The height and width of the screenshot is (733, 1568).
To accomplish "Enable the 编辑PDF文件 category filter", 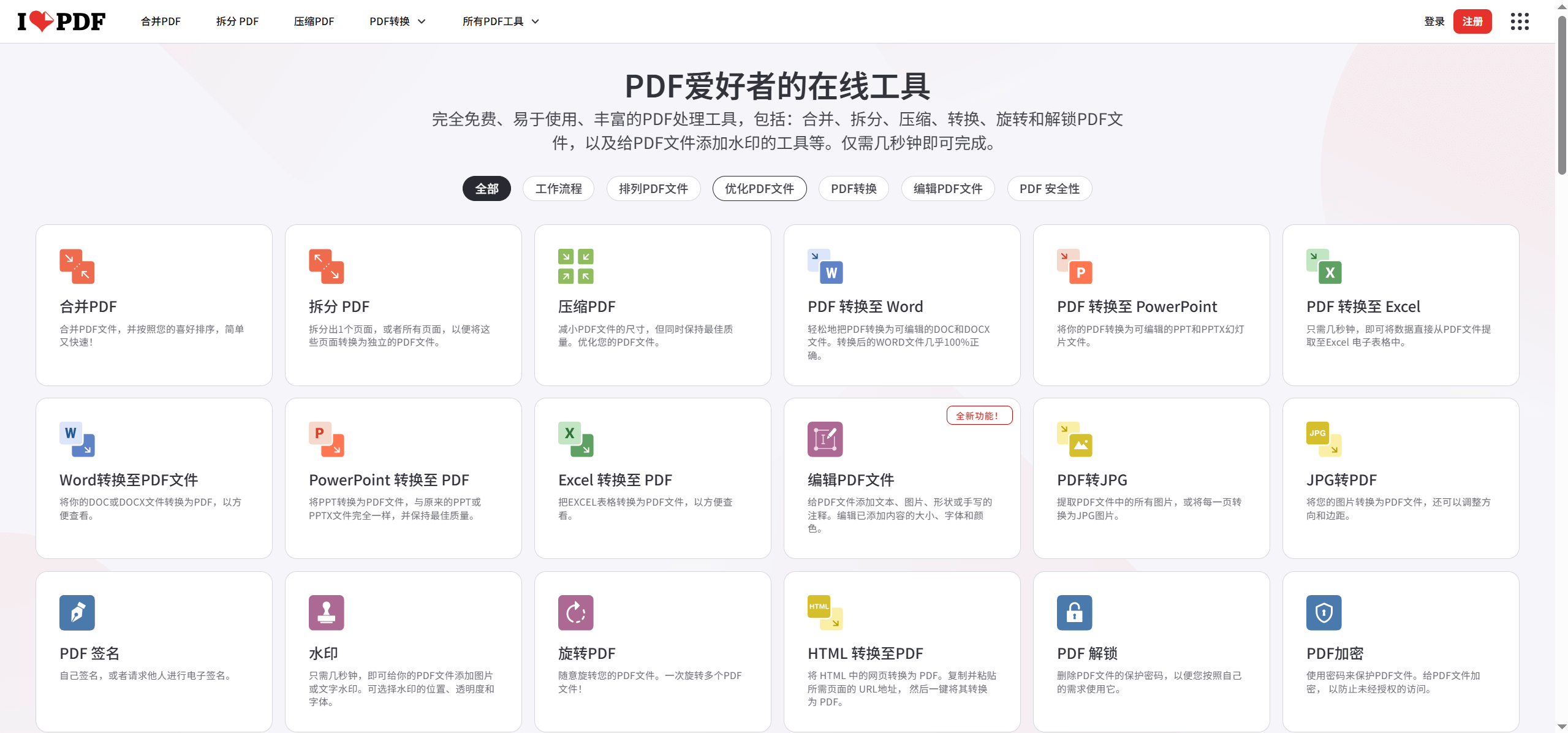I will [947, 188].
